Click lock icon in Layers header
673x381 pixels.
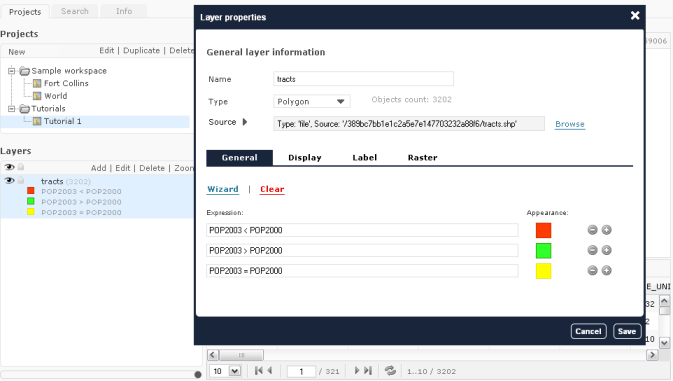click(21, 167)
